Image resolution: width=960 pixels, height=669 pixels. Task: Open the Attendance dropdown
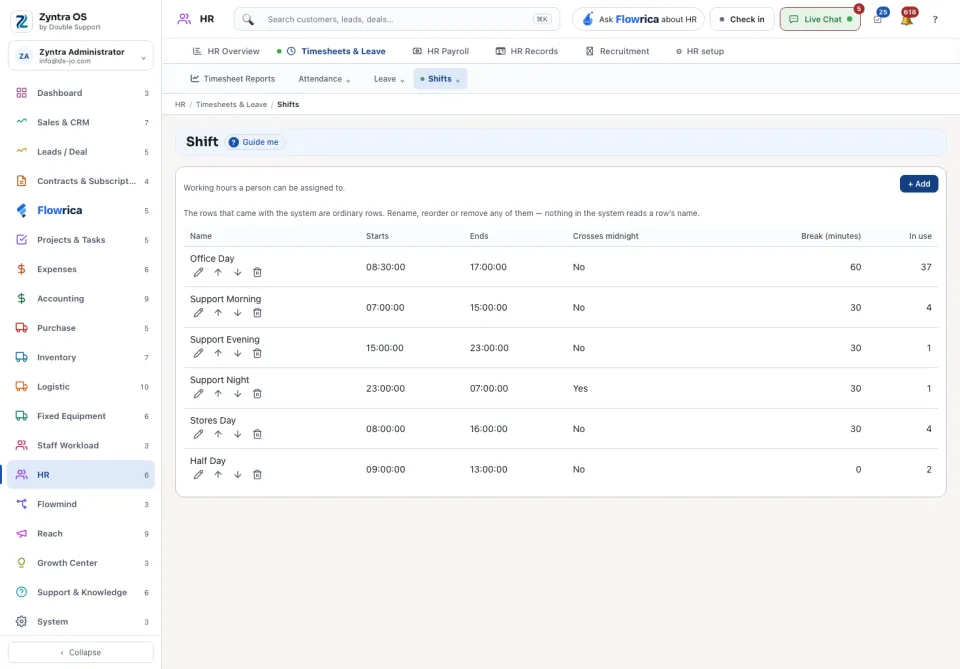(324, 79)
